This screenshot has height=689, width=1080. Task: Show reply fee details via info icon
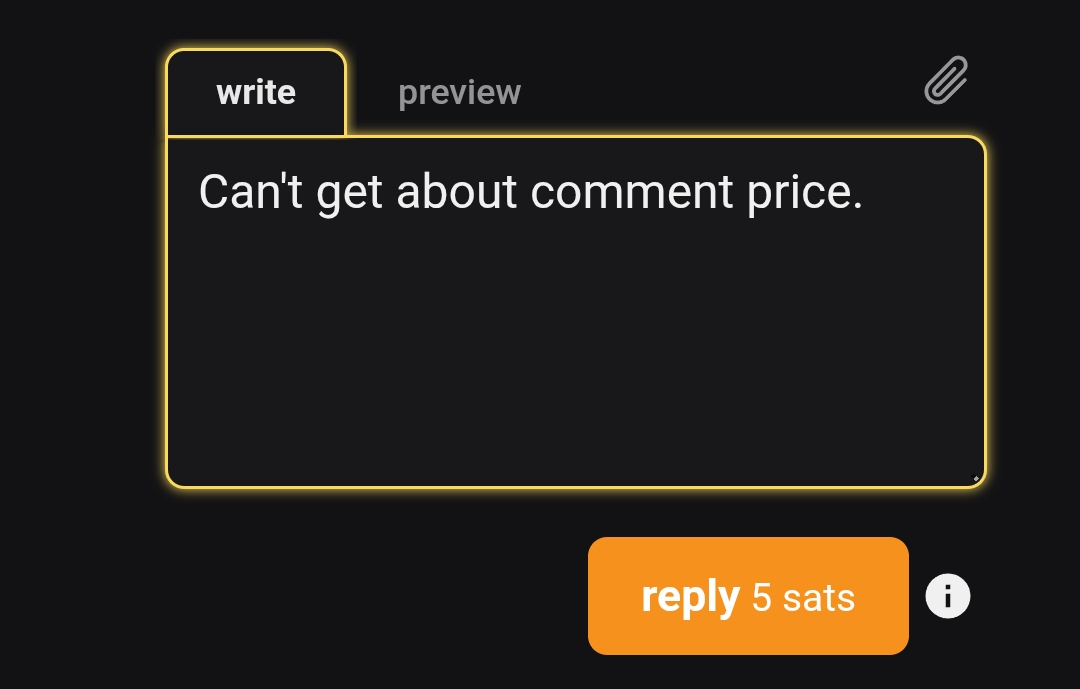[947, 597]
